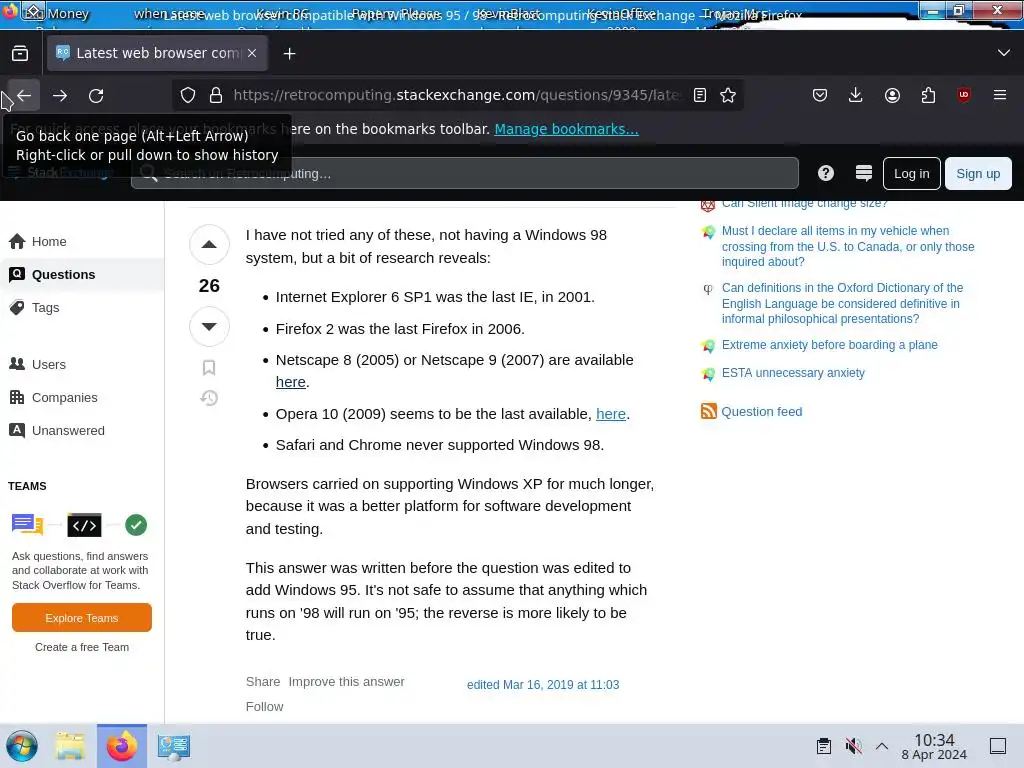Screen dimensions: 1024x768
Task: Open ESTA unnecessary anxiety question
Action: (793, 373)
